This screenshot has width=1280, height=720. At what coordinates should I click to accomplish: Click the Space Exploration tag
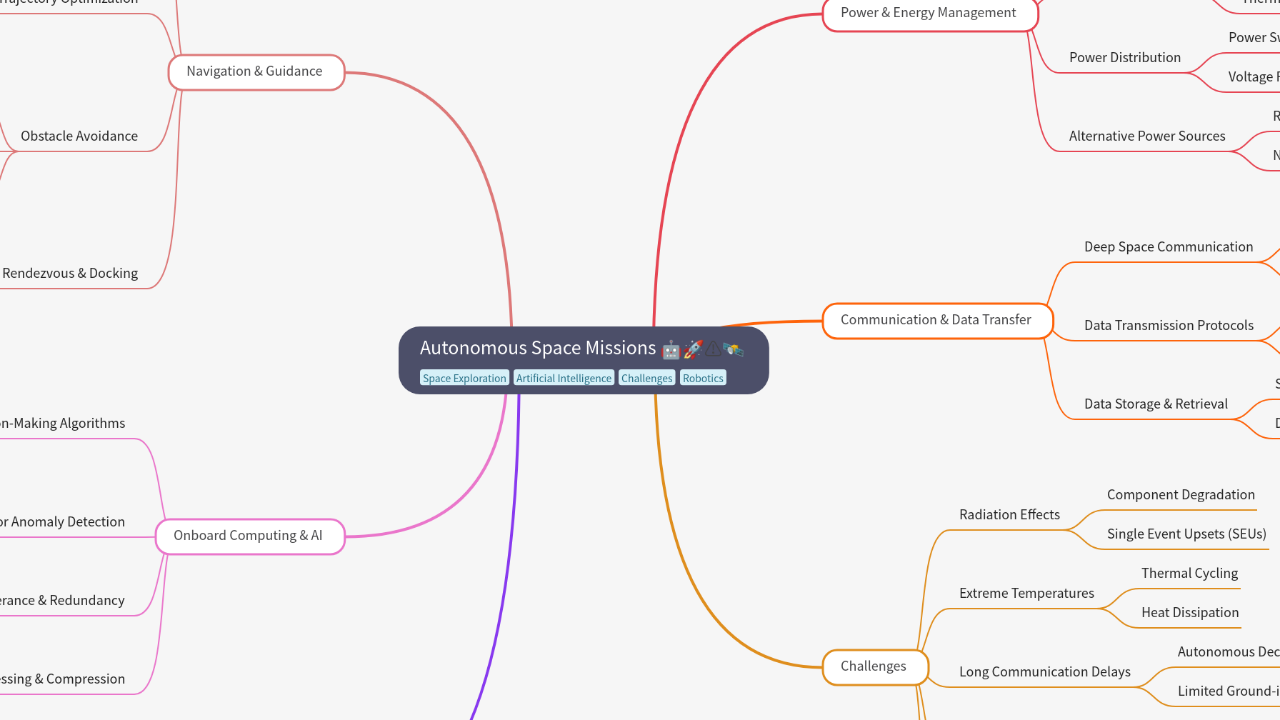(x=464, y=378)
